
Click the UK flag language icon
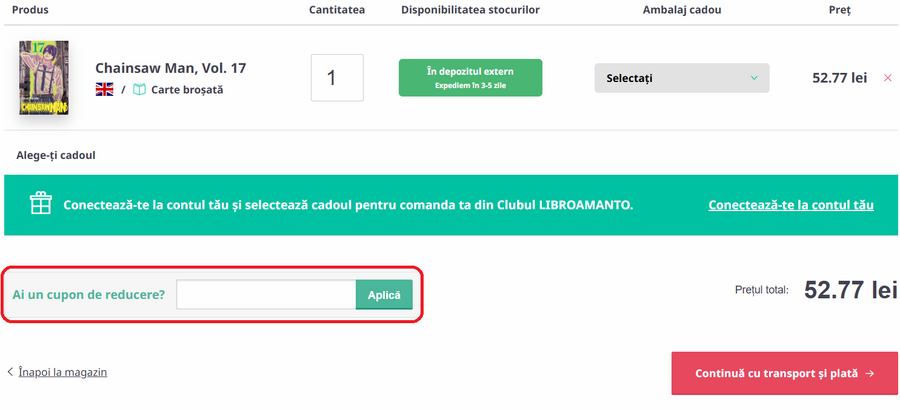104,90
